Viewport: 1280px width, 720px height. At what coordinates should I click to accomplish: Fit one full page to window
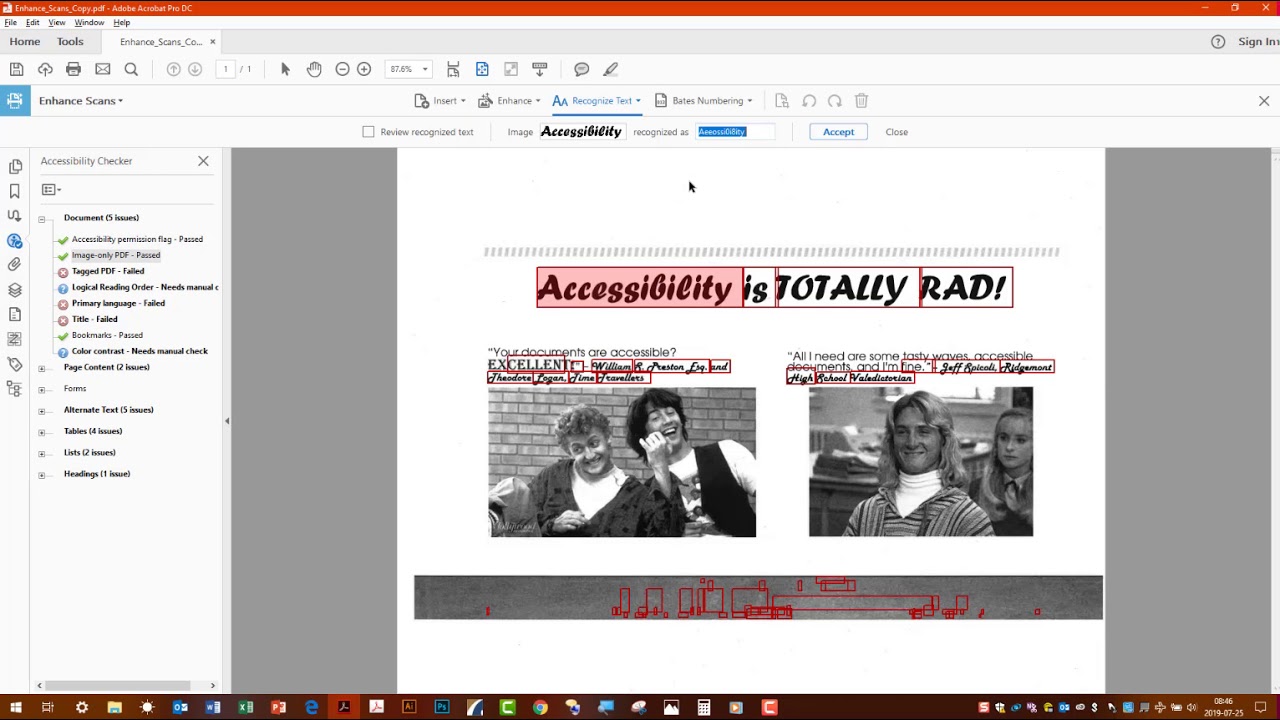pos(482,69)
